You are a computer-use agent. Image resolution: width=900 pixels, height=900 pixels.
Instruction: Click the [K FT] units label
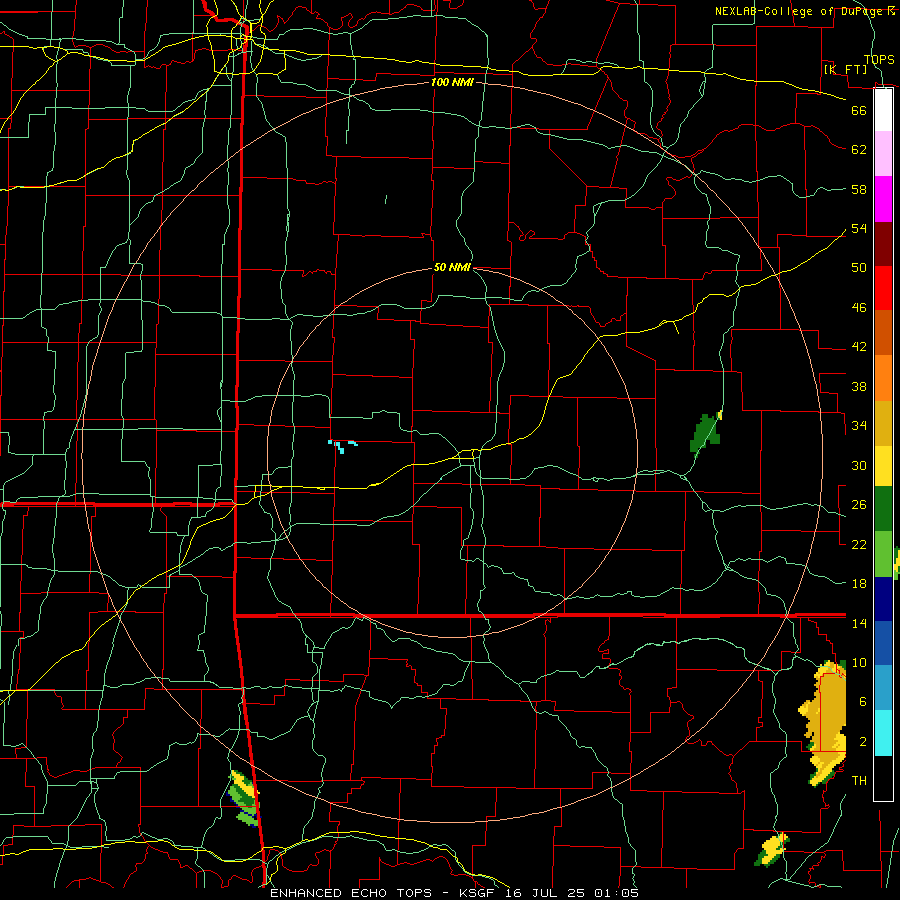[x=845, y=69]
